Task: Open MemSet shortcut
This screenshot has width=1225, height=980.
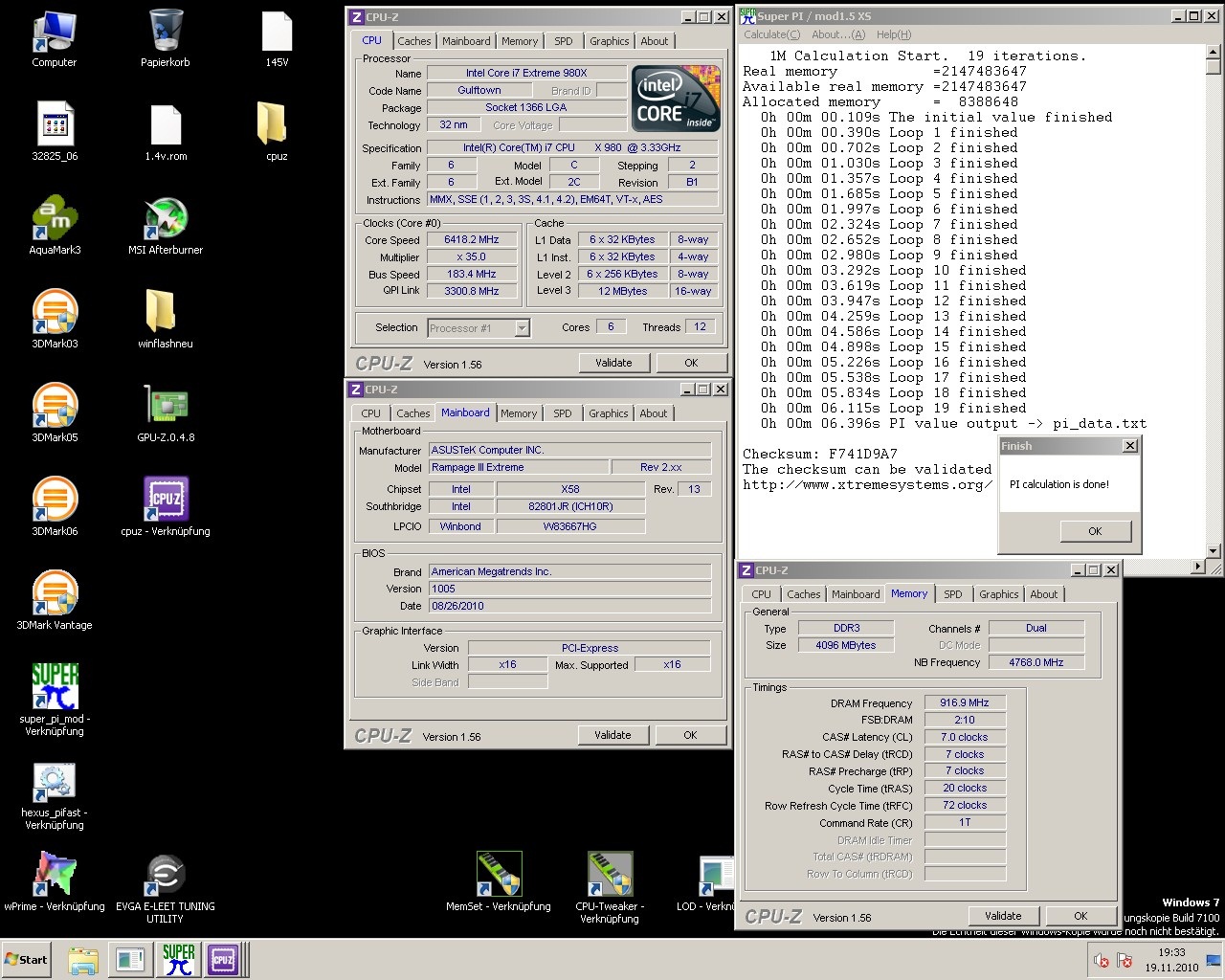Action: 499,881
